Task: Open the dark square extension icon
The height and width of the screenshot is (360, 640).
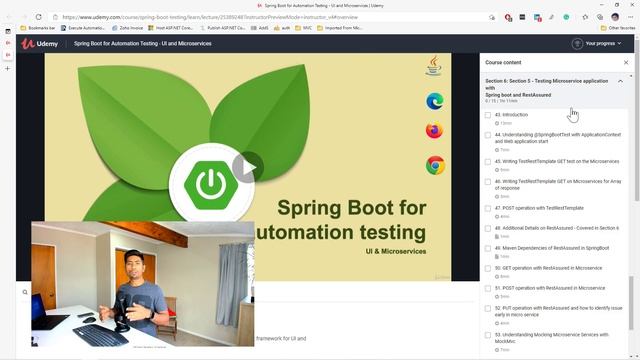Action: point(522,17)
